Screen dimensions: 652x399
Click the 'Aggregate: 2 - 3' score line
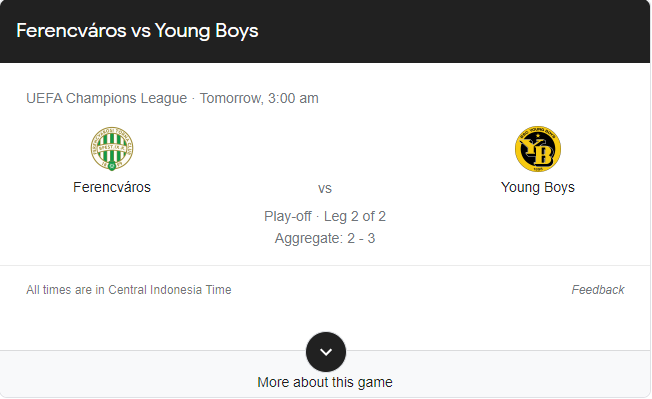point(325,238)
